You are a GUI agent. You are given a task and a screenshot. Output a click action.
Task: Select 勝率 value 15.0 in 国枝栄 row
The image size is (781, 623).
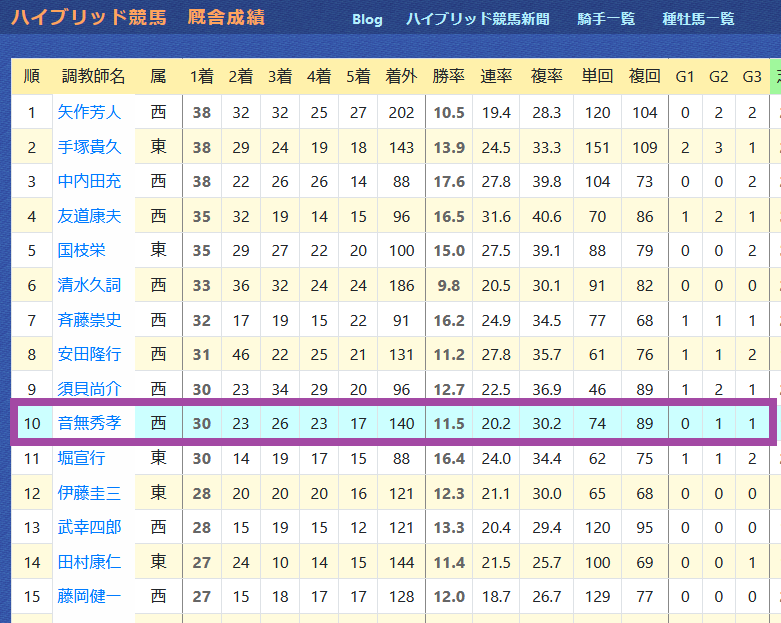point(449,250)
